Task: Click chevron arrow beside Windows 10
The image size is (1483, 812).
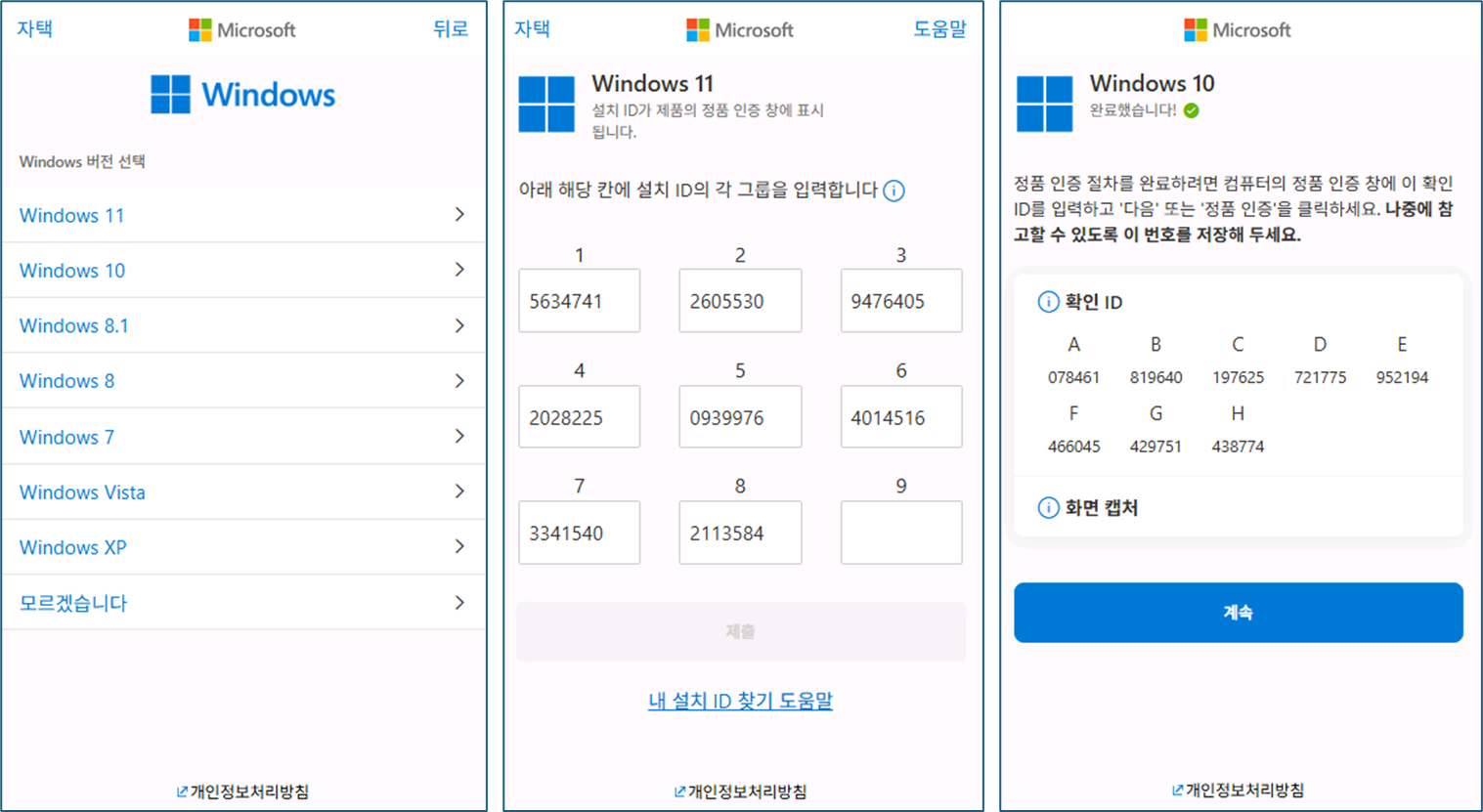Action: (x=459, y=270)
